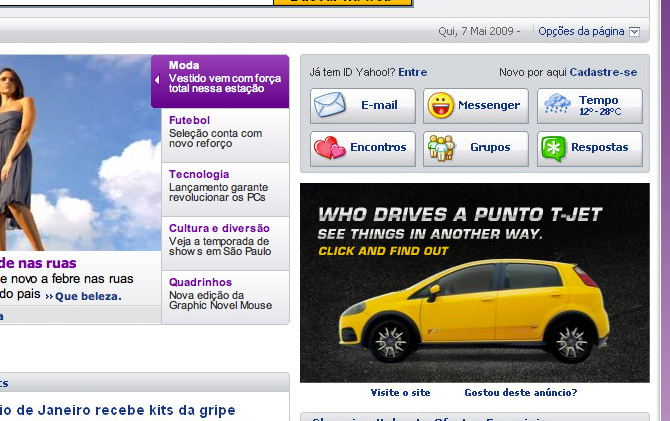The width and height of the screenshot is (670, 421).
Task: Select the Futebol news tab
Action: coord(225,135)
